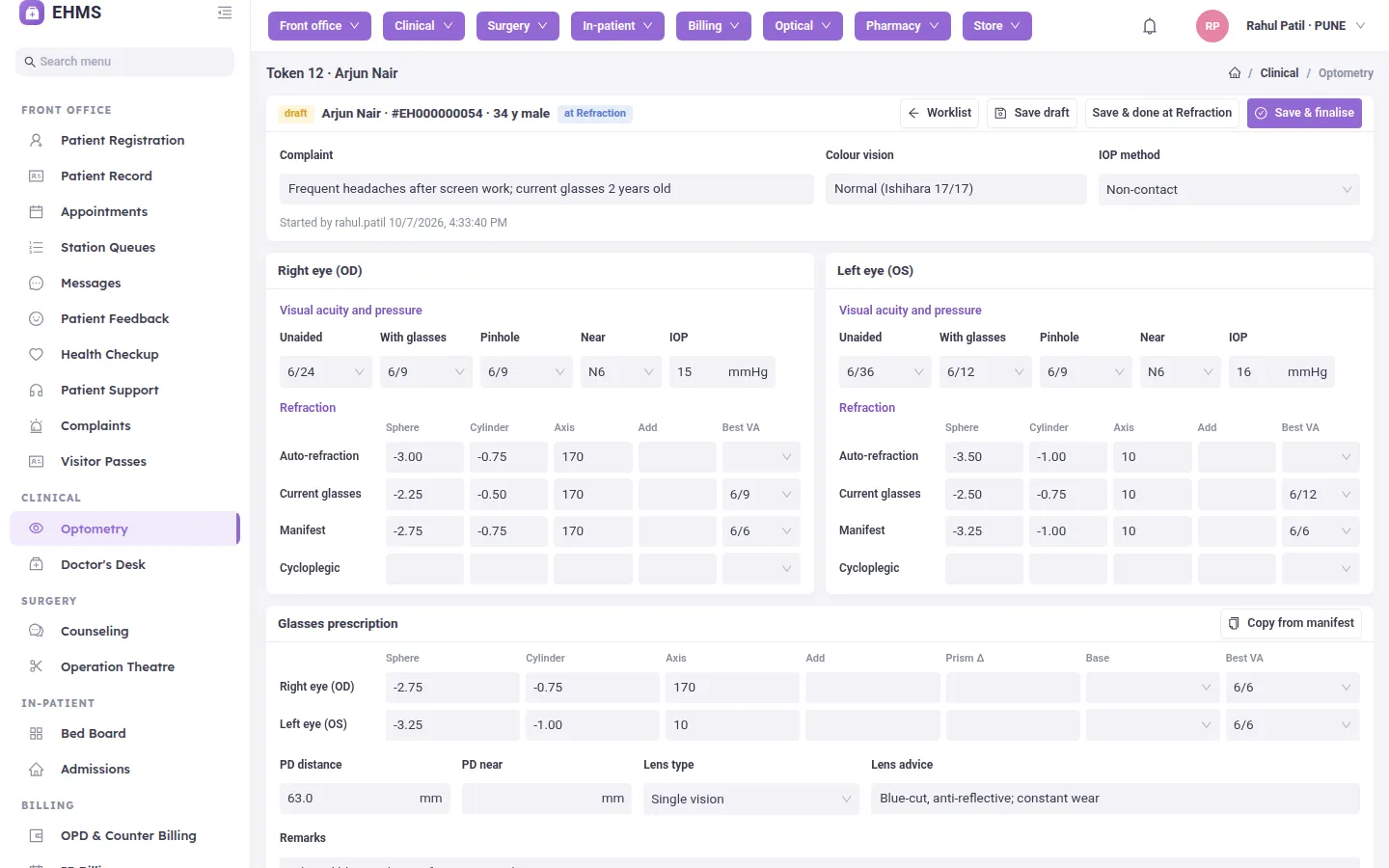Click the Patient Registration person icon

tap(37, 140)
